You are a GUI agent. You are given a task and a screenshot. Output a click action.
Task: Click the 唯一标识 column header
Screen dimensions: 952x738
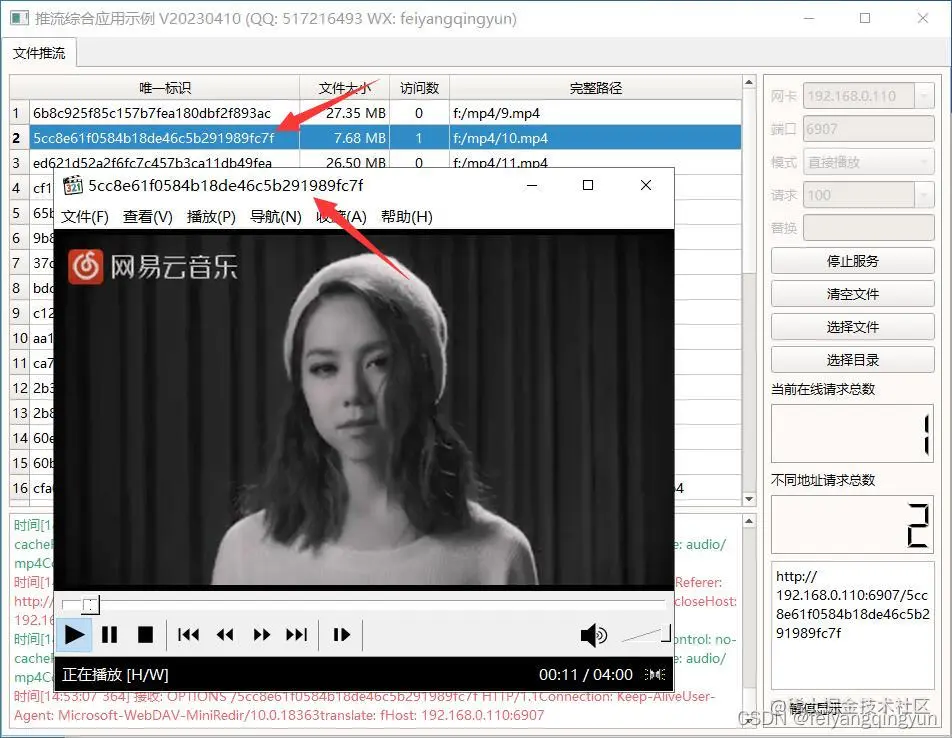165,88
